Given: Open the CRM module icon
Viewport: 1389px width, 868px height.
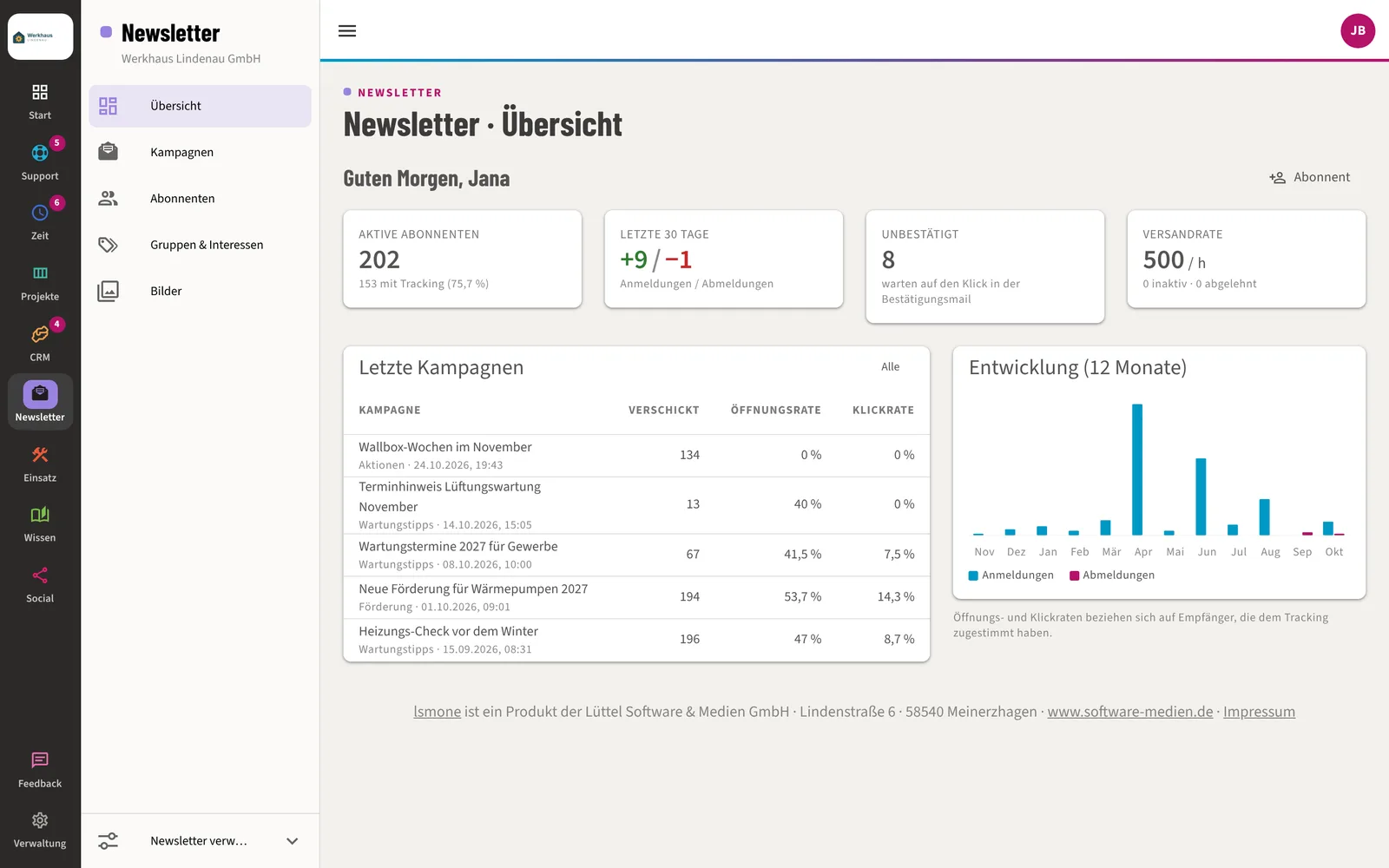Looking at the screenshot, I should pos(40,334).
